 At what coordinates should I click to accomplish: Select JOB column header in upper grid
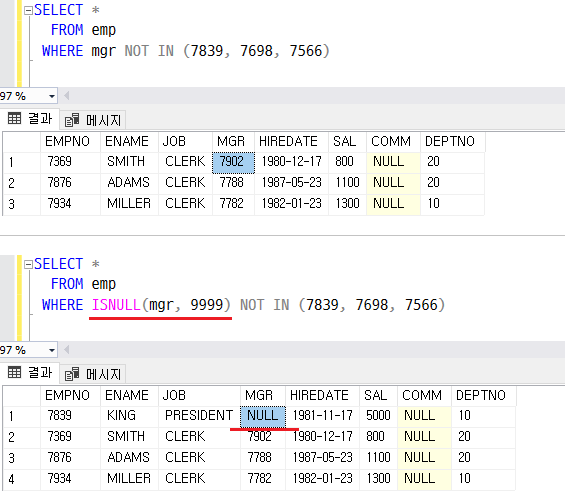point(185,142)
